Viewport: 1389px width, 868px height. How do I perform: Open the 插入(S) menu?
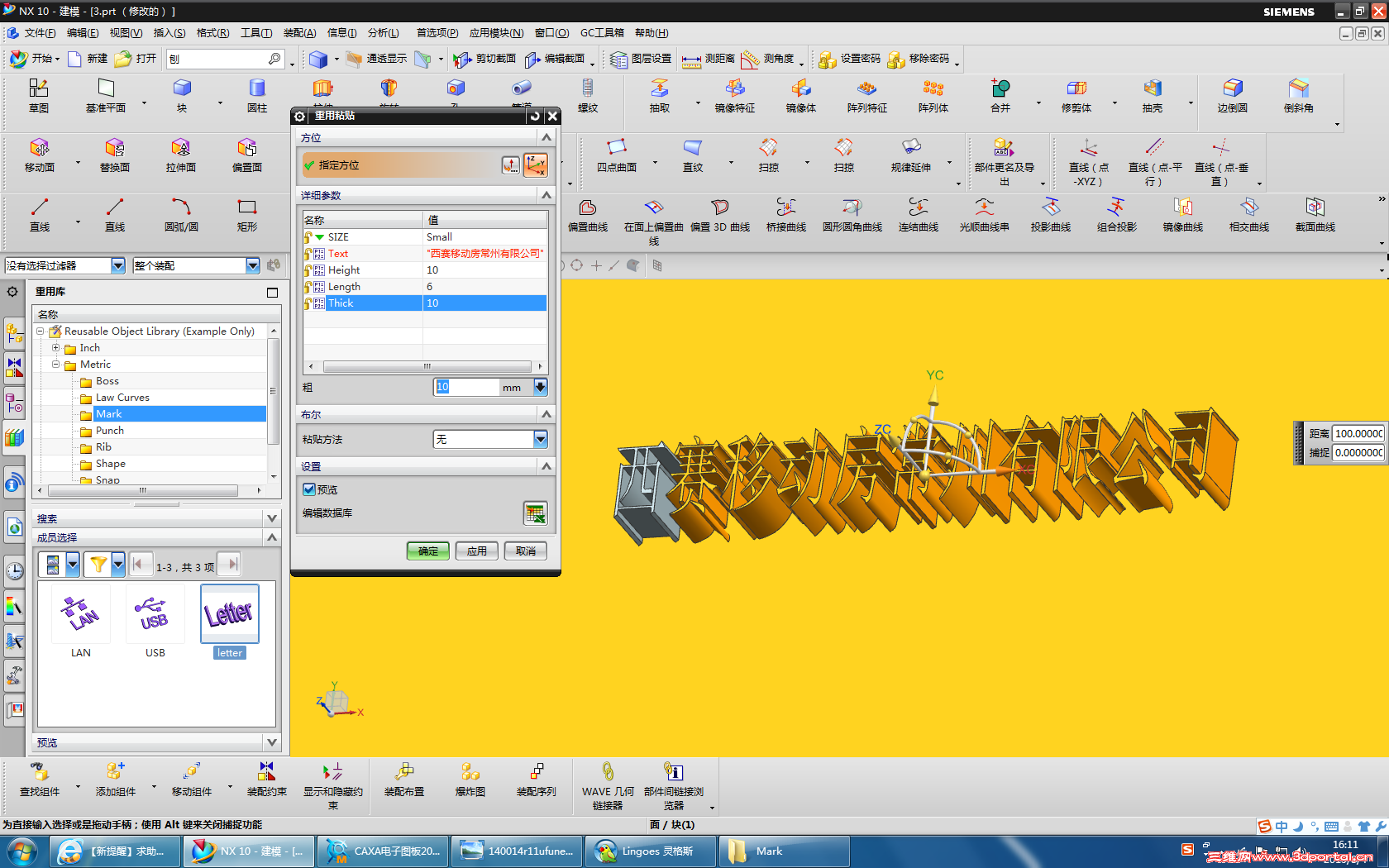coord(169,33)
